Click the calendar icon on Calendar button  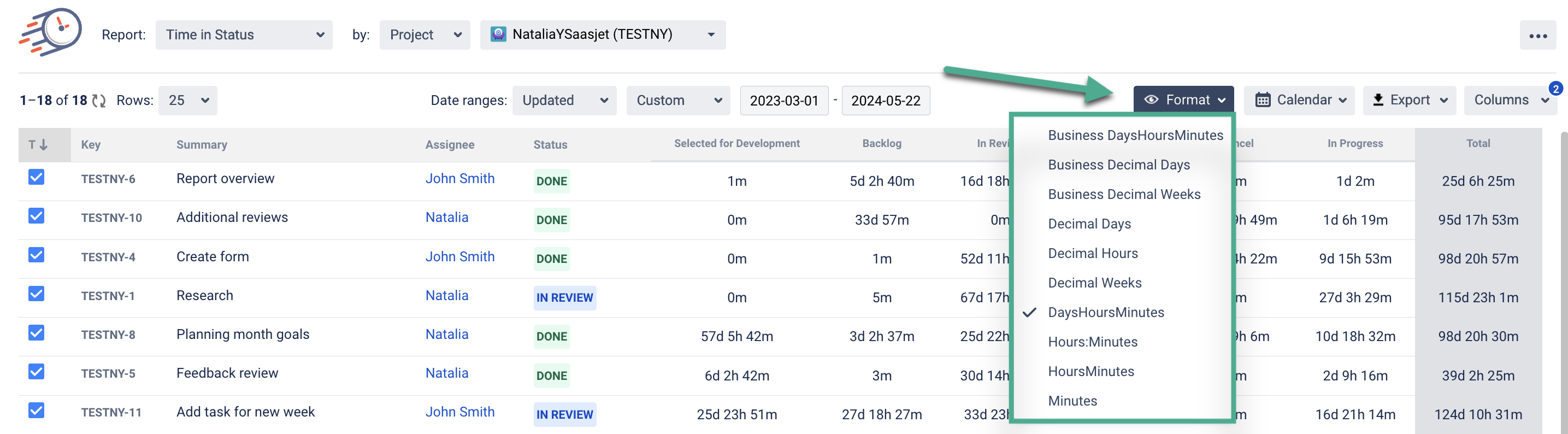tap(1263, 100)
